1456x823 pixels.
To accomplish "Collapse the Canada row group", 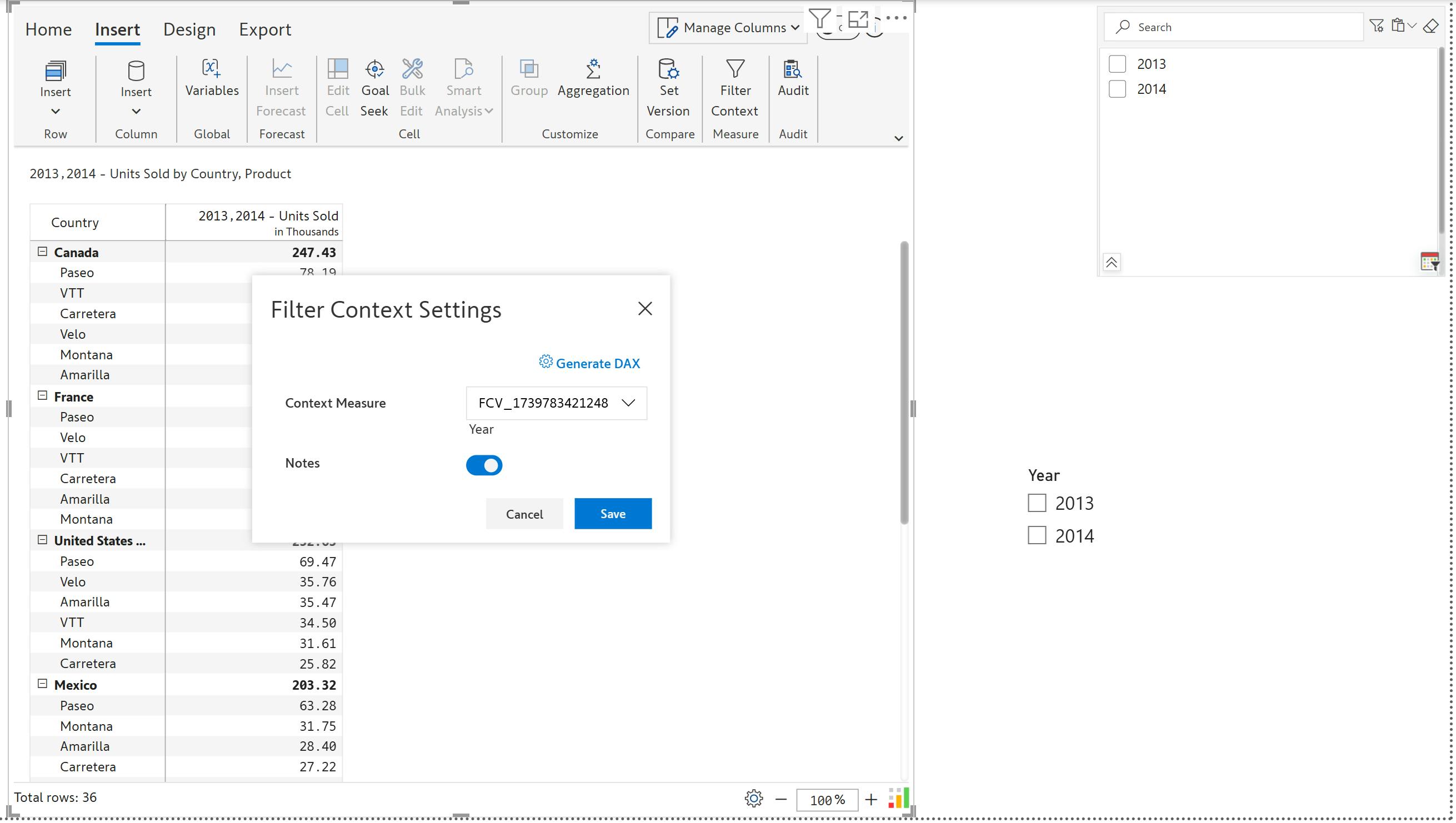I will (x=42, y=252).
